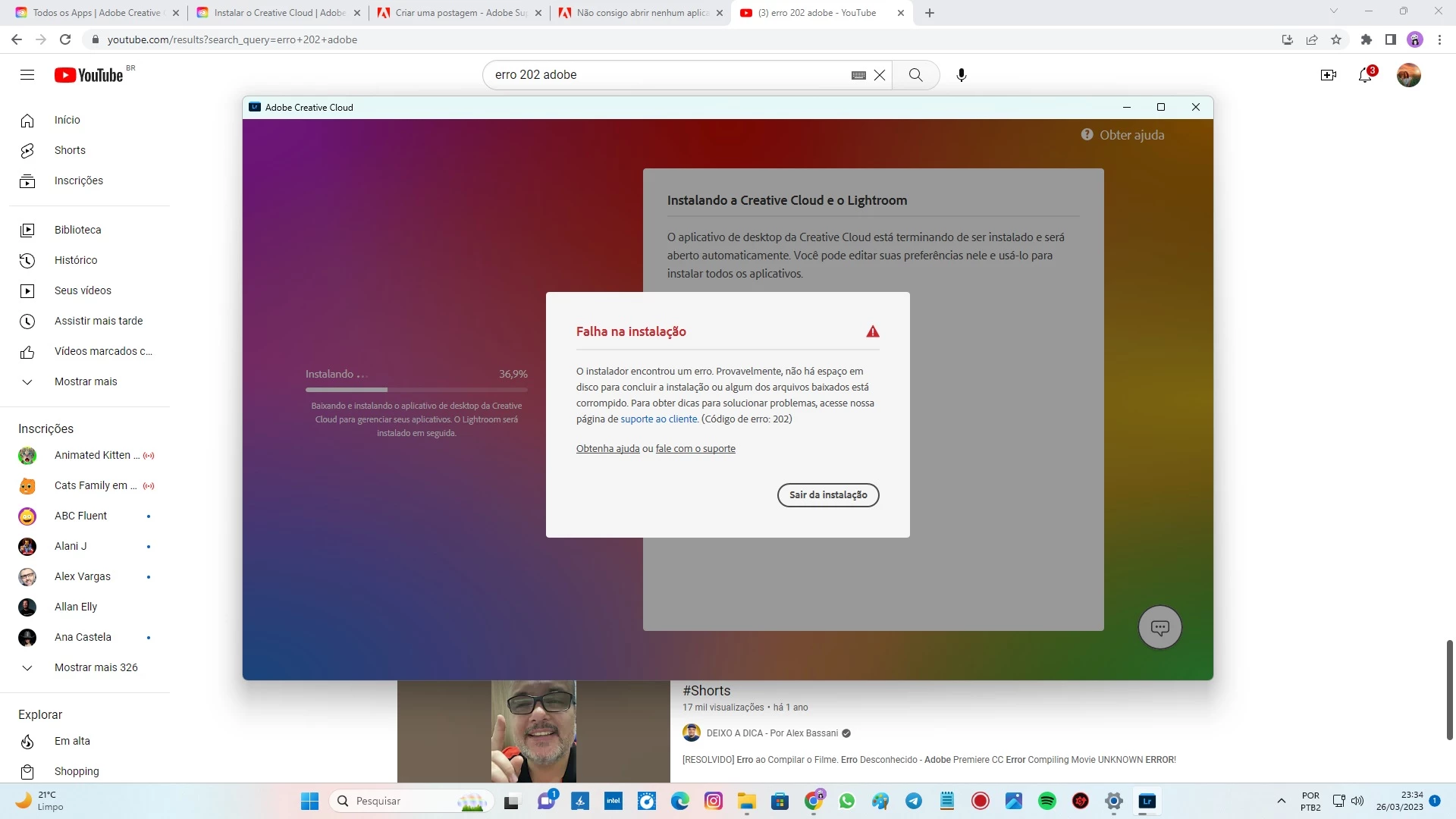Click Sair da instalação button
The height and width of the screenshot is (819, 1456).
(827, 495)
